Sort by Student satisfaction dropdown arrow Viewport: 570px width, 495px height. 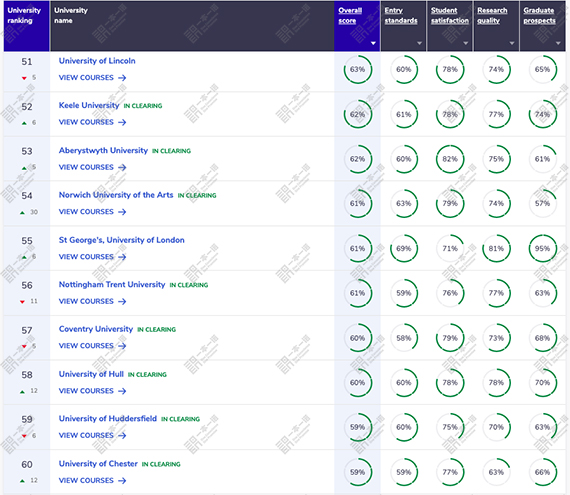tap(466, 43)
